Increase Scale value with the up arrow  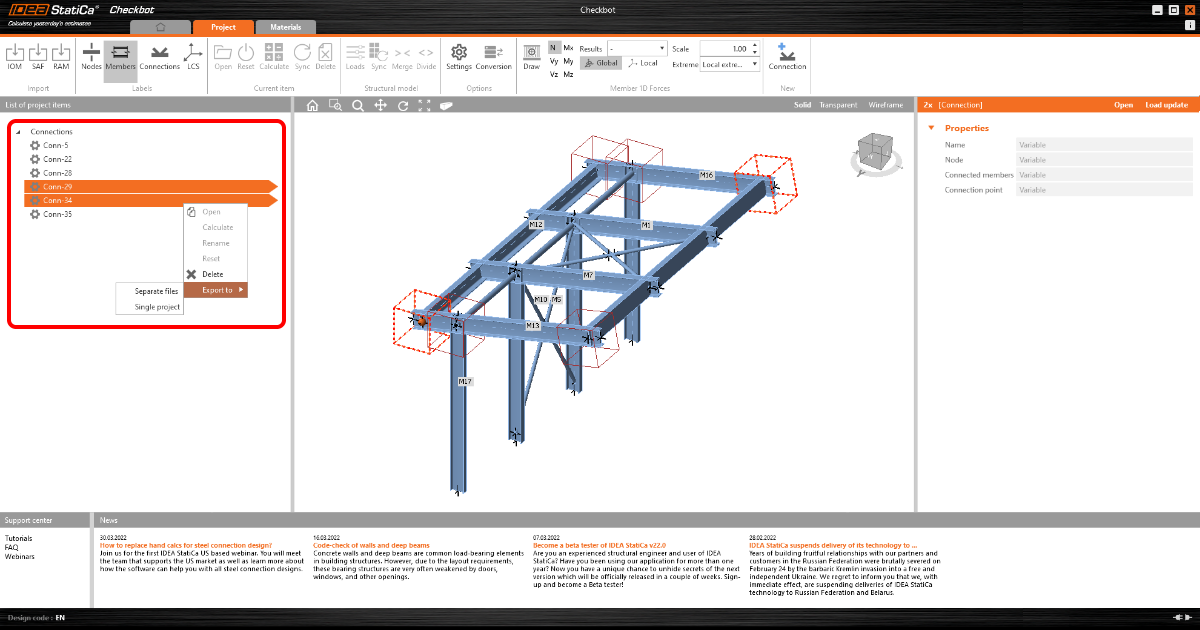coord(755,45)
